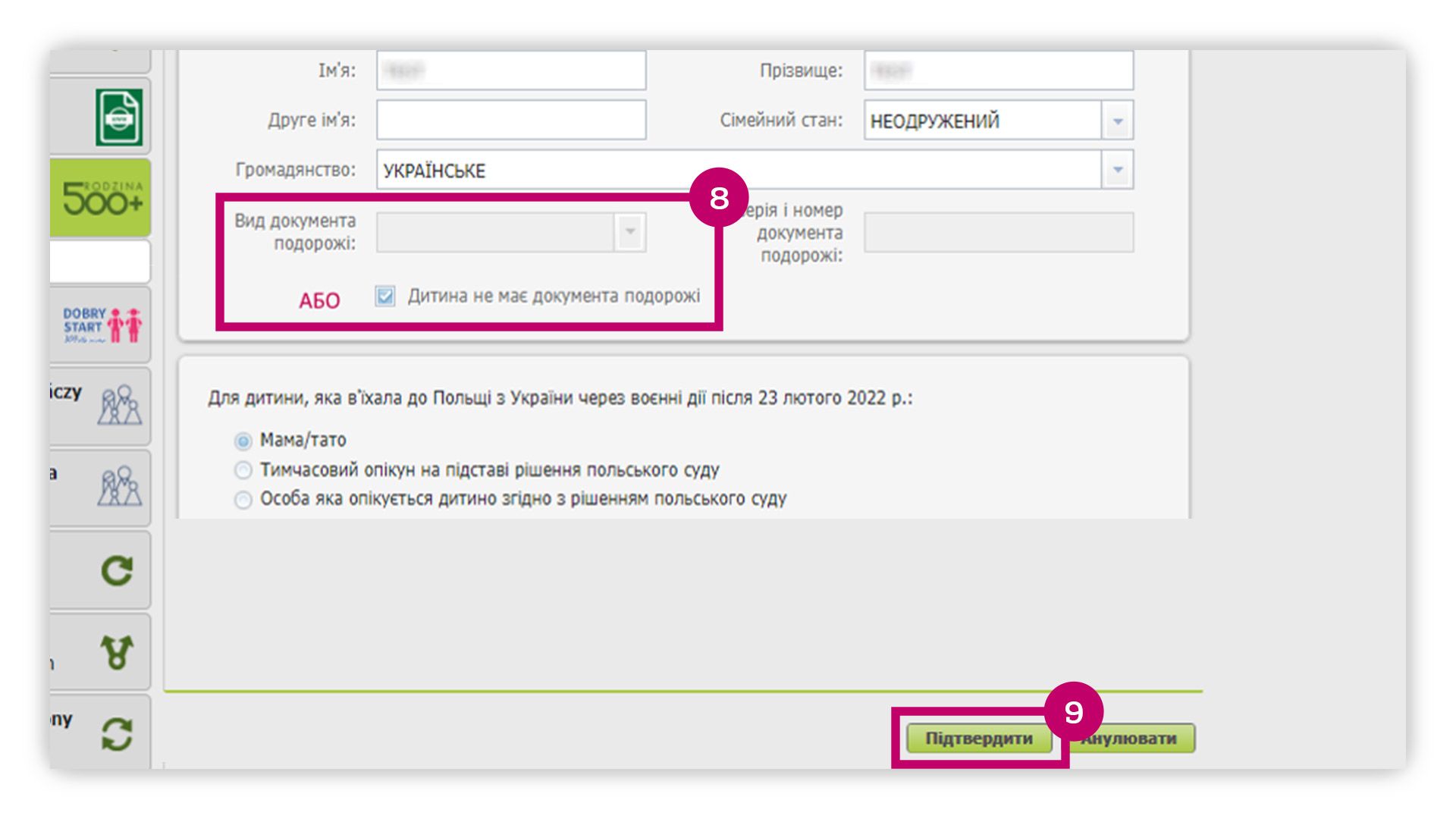Open the Rodzina 500+ sidebar item
The width and height of the screenshot is (1456, 819).
pyautogui.click(x=102, y=199)
